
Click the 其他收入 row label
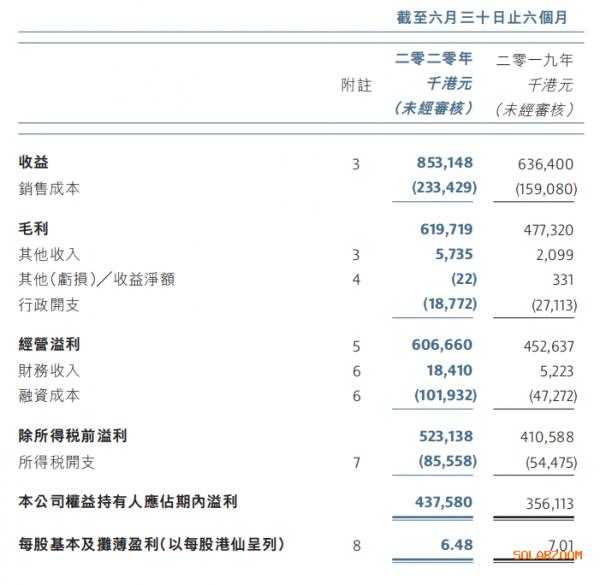pos(49,254)
